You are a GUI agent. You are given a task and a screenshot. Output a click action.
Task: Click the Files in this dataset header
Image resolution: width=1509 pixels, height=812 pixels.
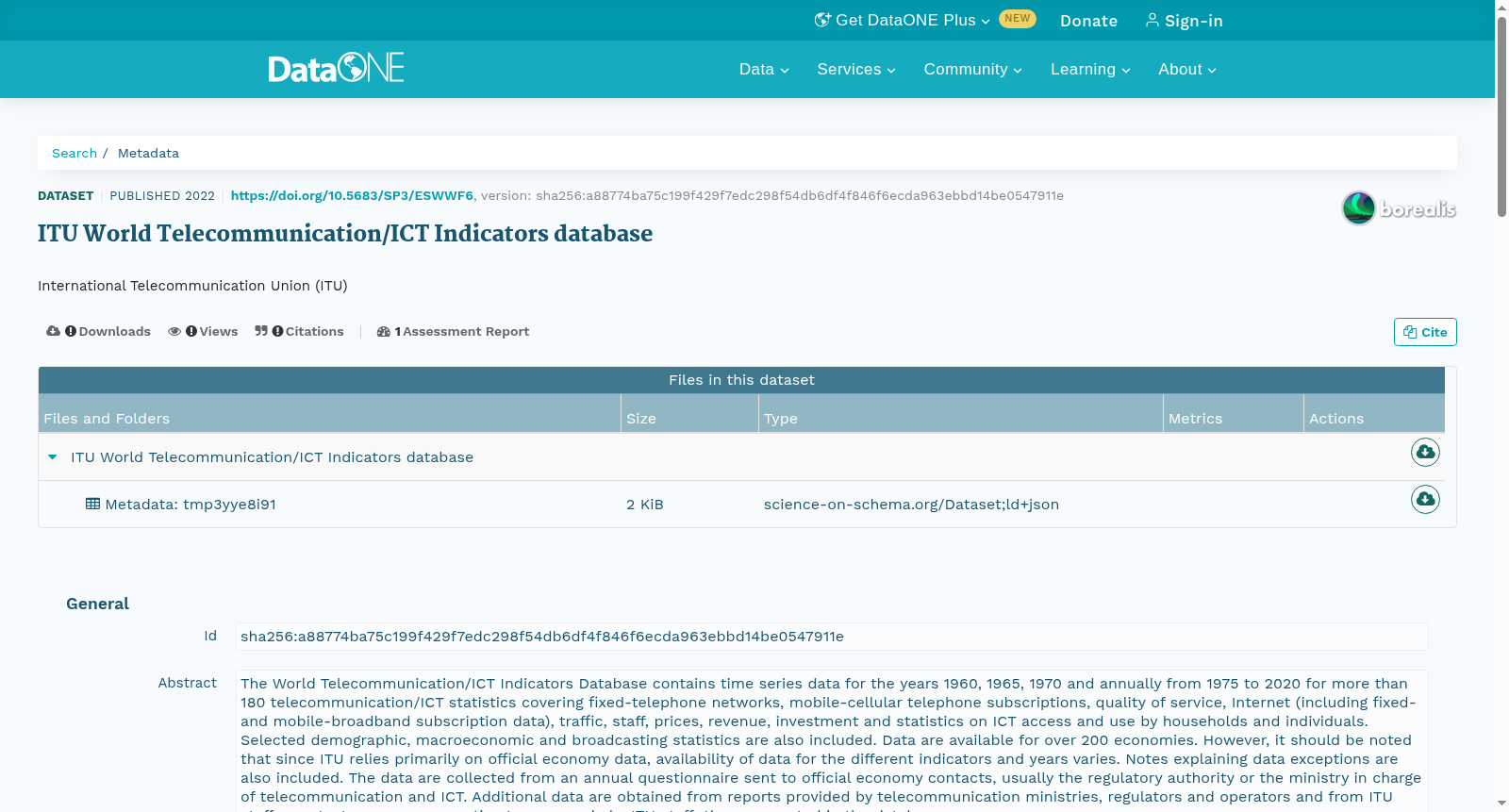[x=741, y=380]
